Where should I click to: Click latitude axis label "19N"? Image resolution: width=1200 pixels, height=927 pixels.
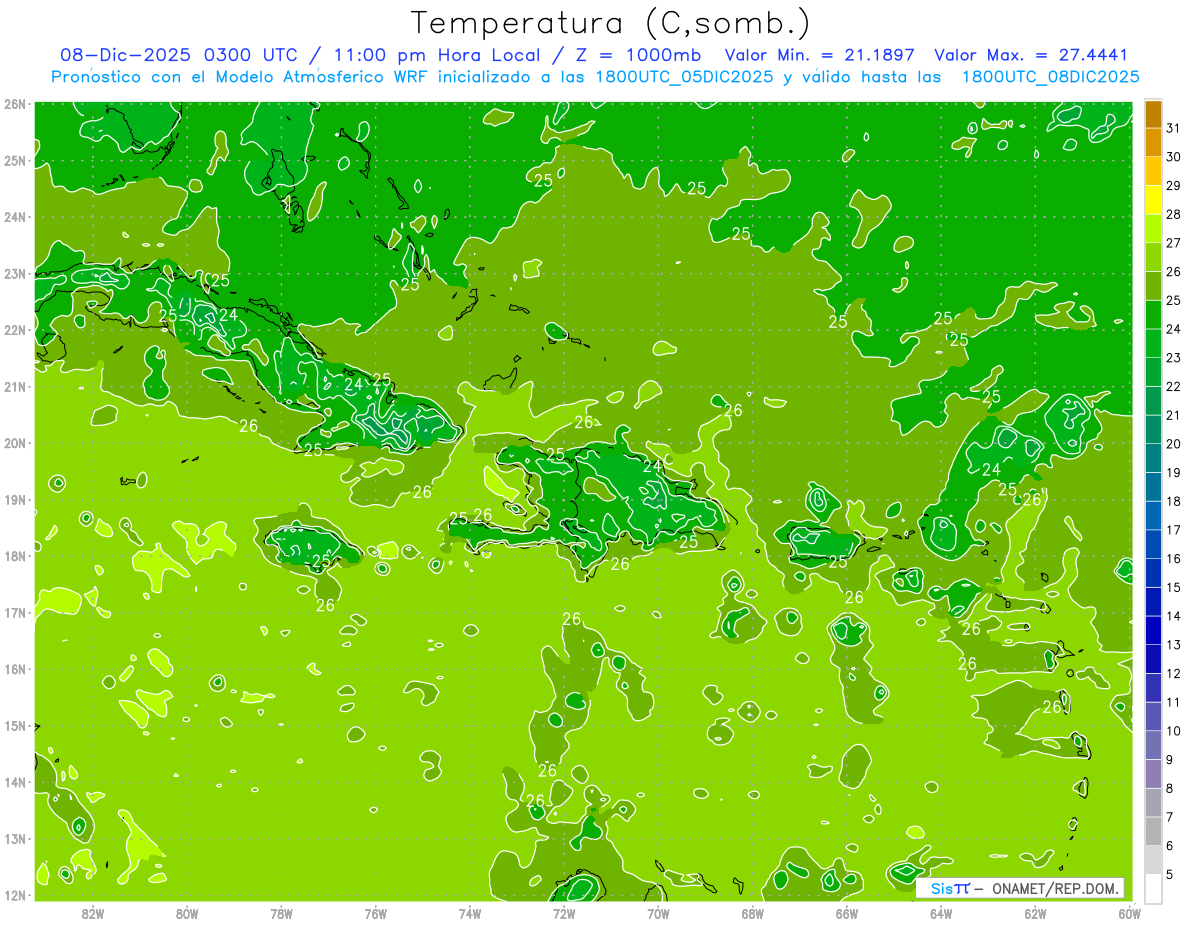(x=15, y=499)
